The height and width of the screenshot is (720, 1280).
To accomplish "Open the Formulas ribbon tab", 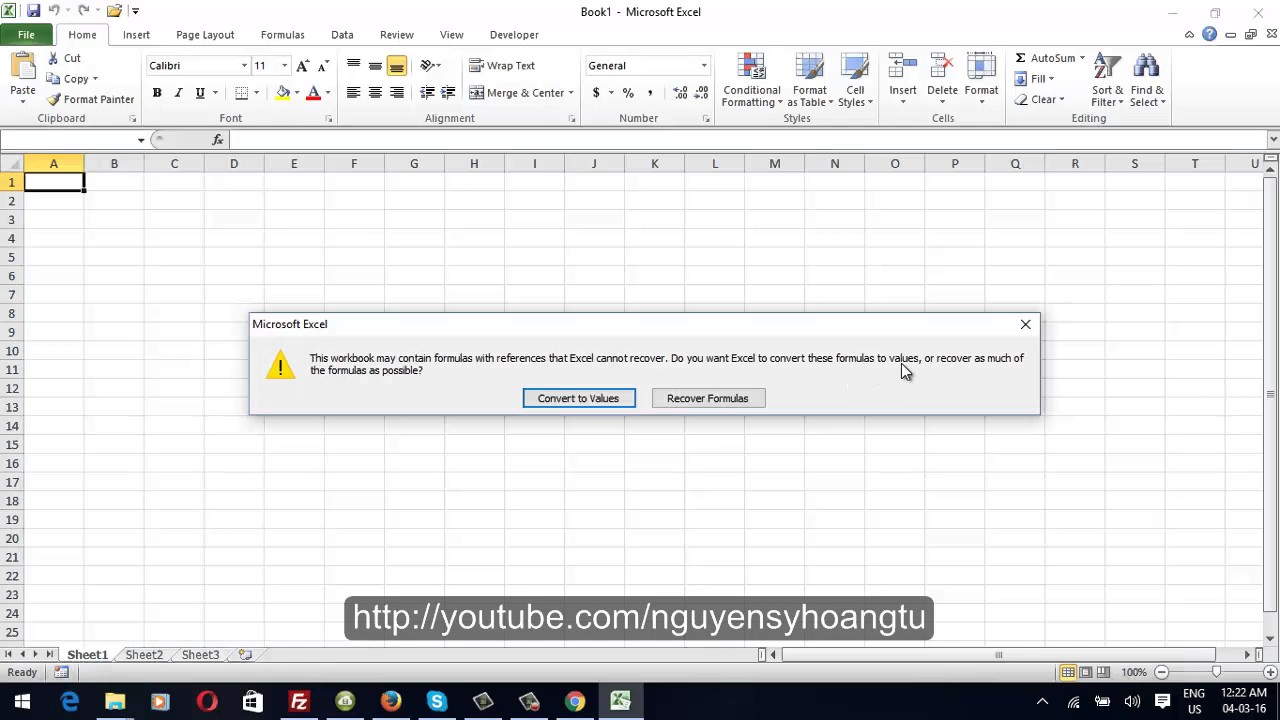I will 282,35.
